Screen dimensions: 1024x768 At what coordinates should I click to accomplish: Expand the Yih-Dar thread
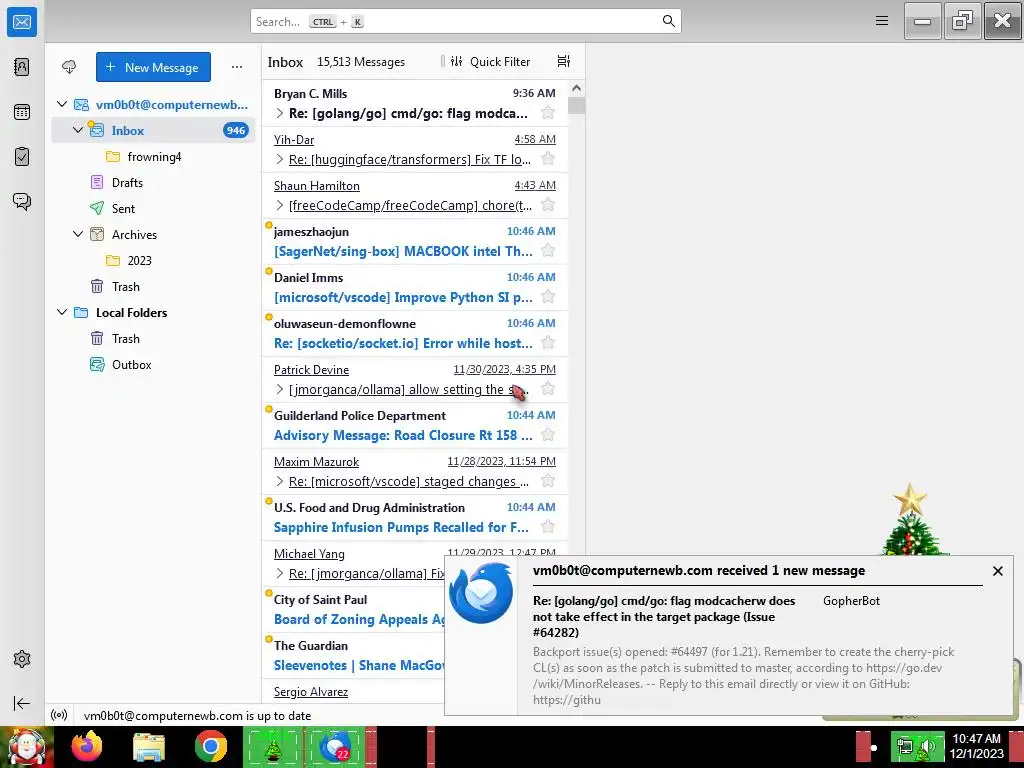280,159
